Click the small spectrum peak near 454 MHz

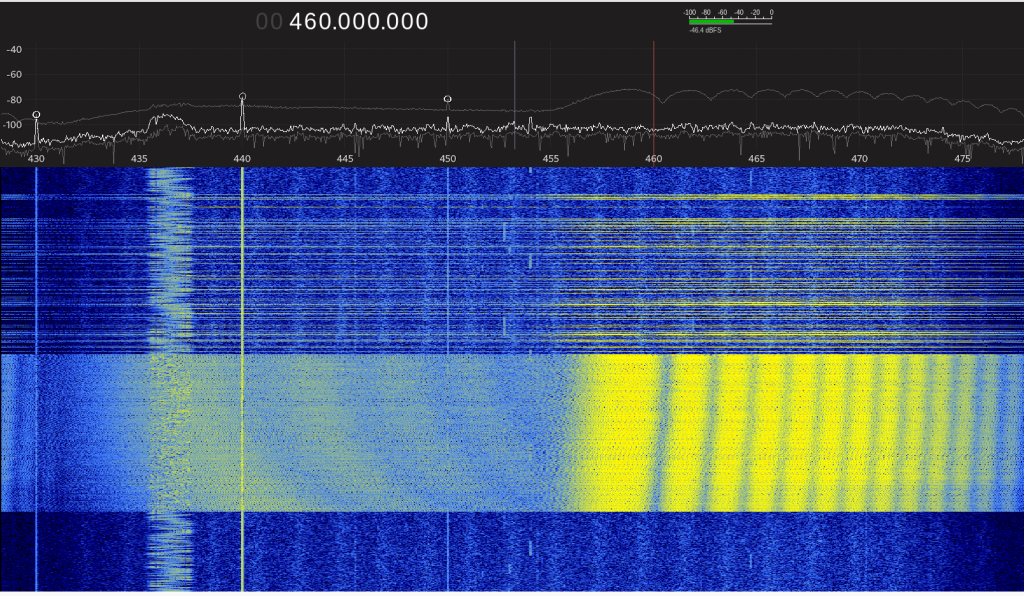pos(530,123)
